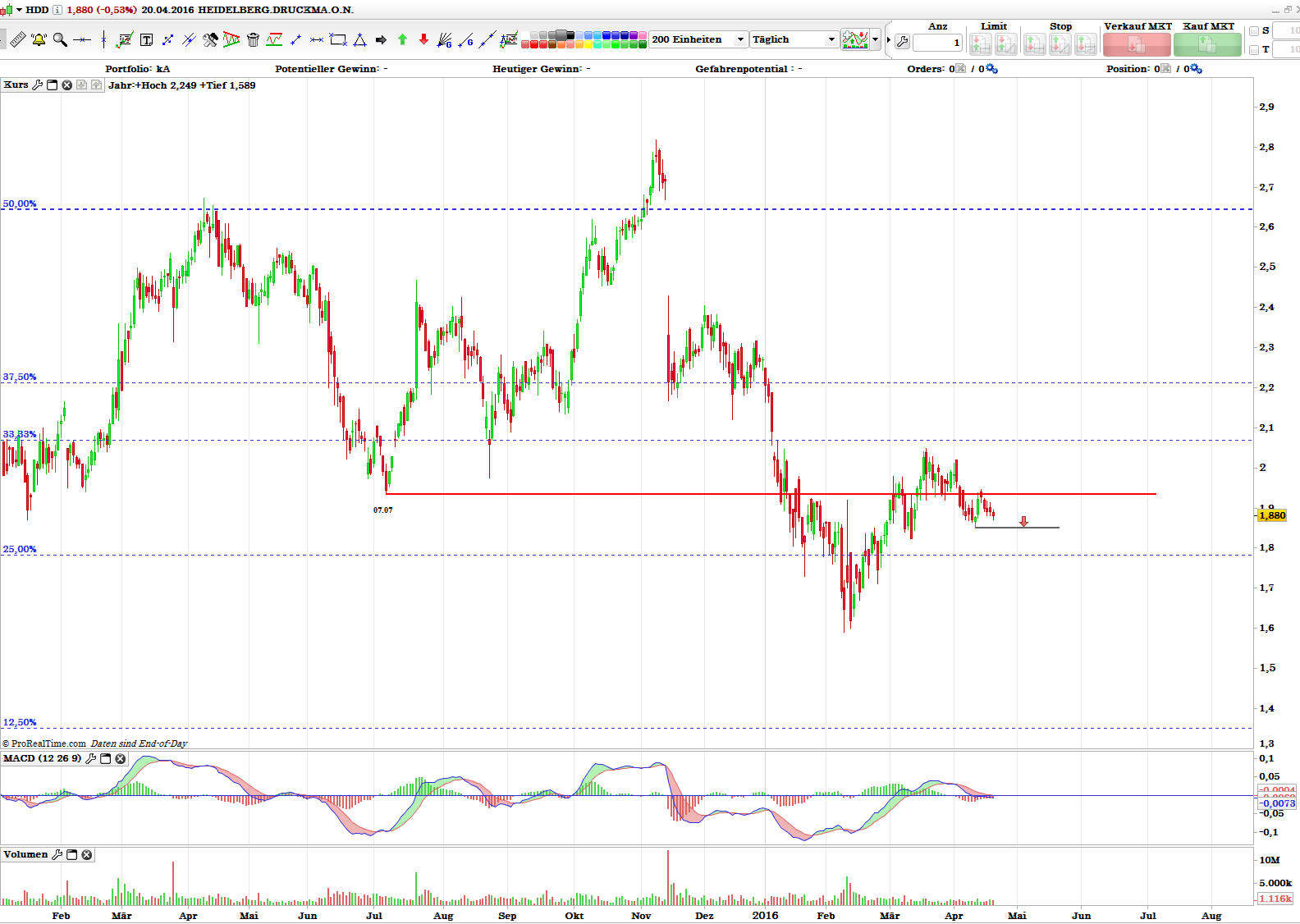Screen dimensions: 1300x924
Task: Select the rectangle drawing tool
Action: click(338, 39)
